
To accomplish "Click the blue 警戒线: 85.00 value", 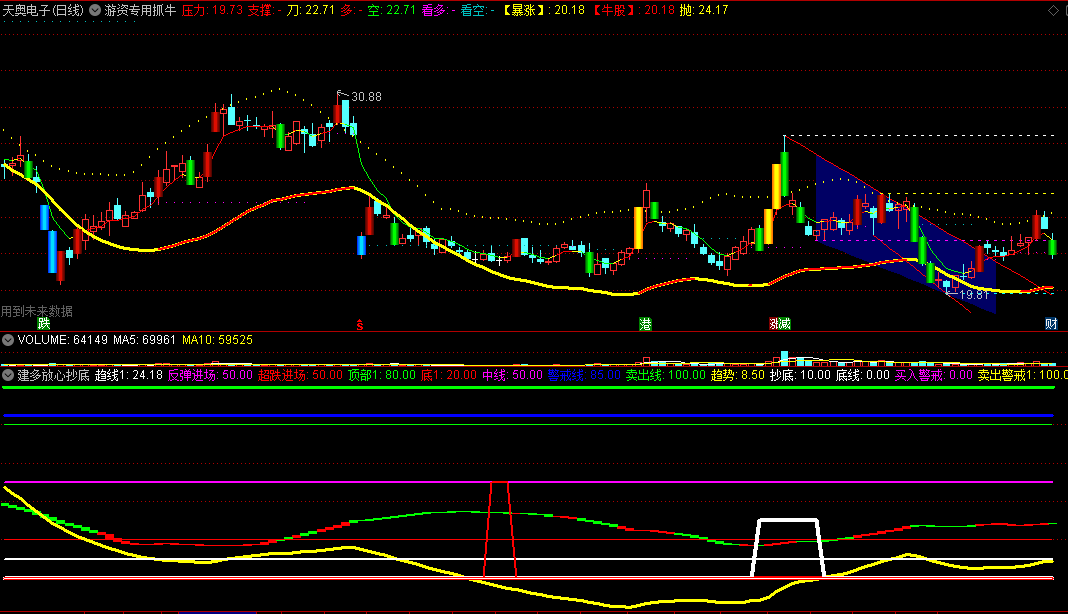I will point(584,375).
